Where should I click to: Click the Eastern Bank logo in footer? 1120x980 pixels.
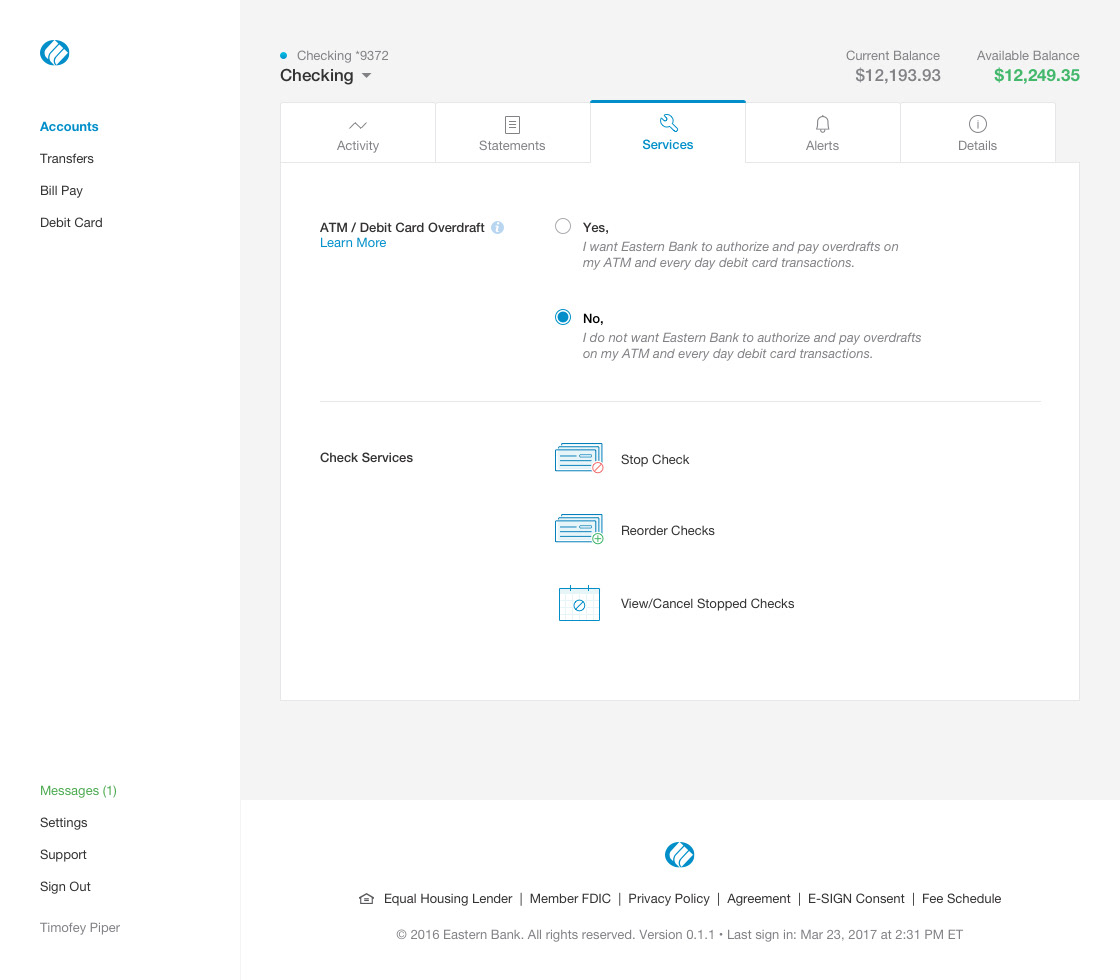(679, 854)
